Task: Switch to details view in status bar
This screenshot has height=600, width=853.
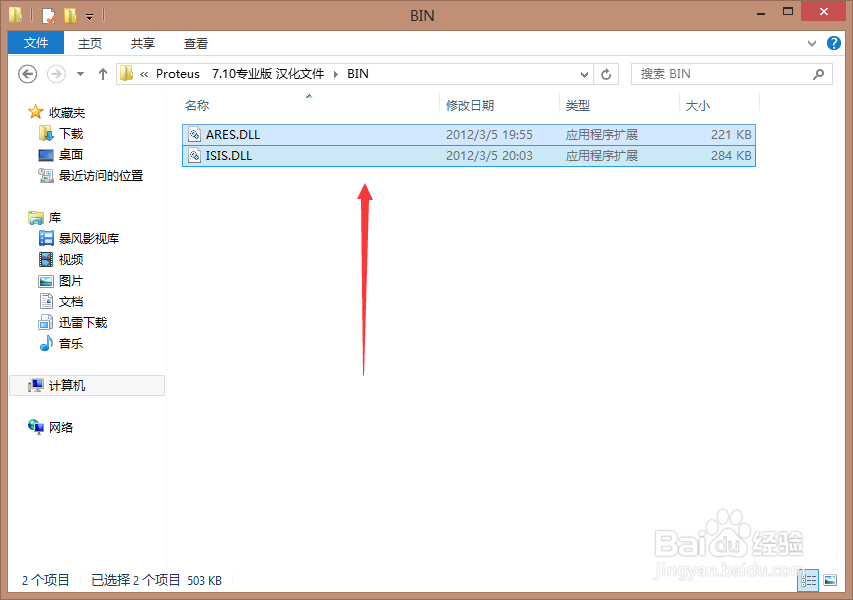Action: [808, 580]
